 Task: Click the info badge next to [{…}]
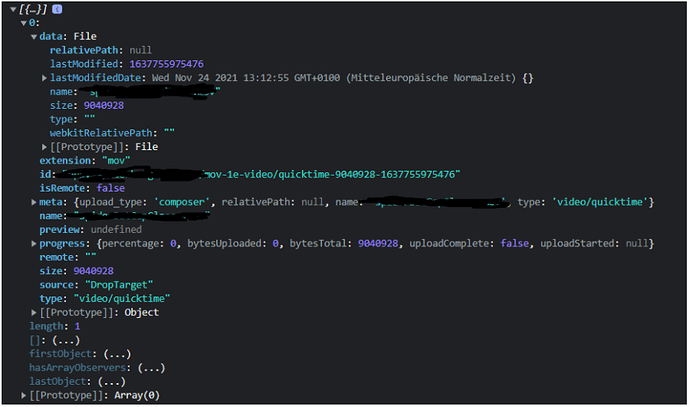pyautogui.click(x=57, y=9)
